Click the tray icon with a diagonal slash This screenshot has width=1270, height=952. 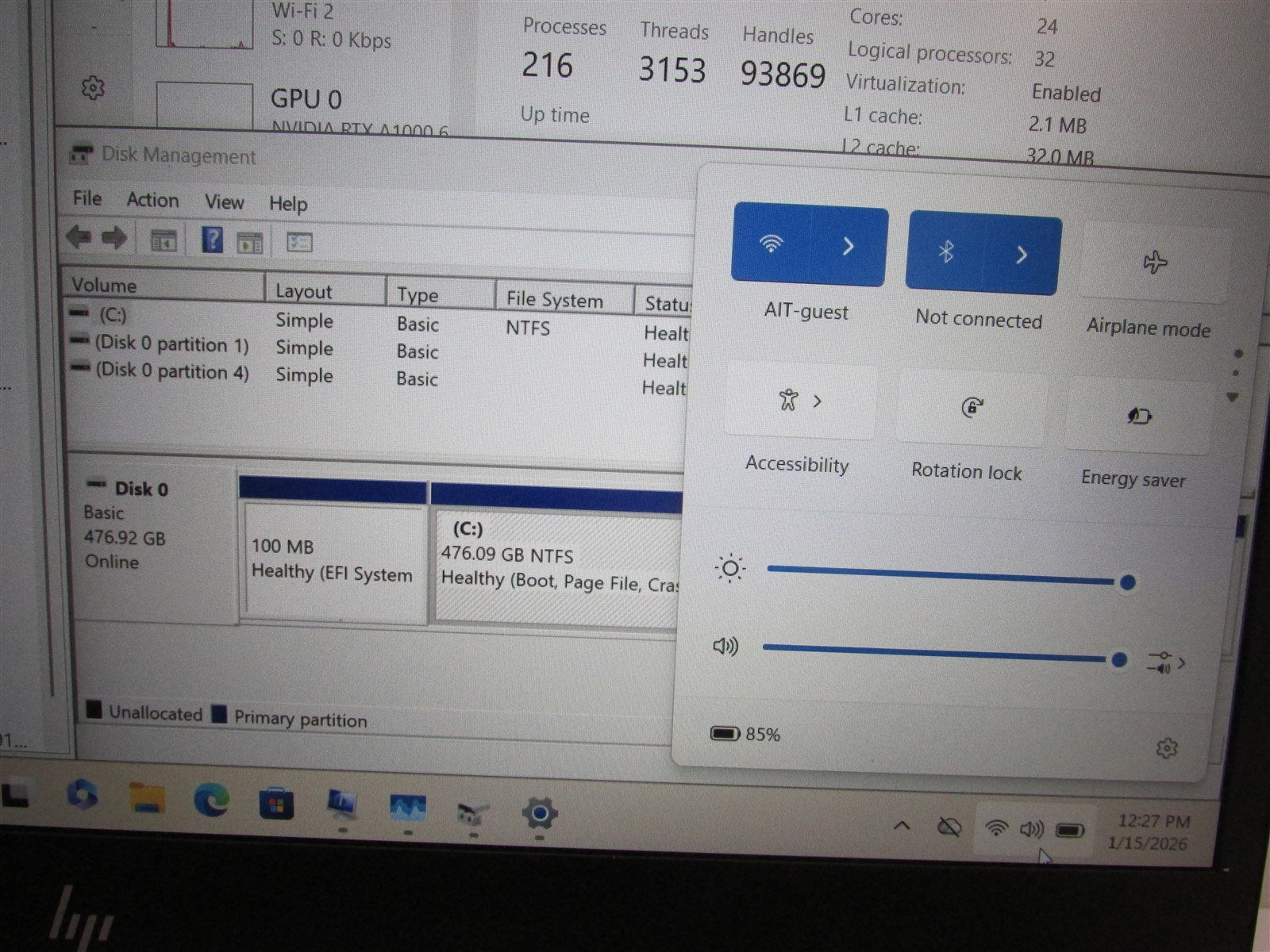point(949,828)
